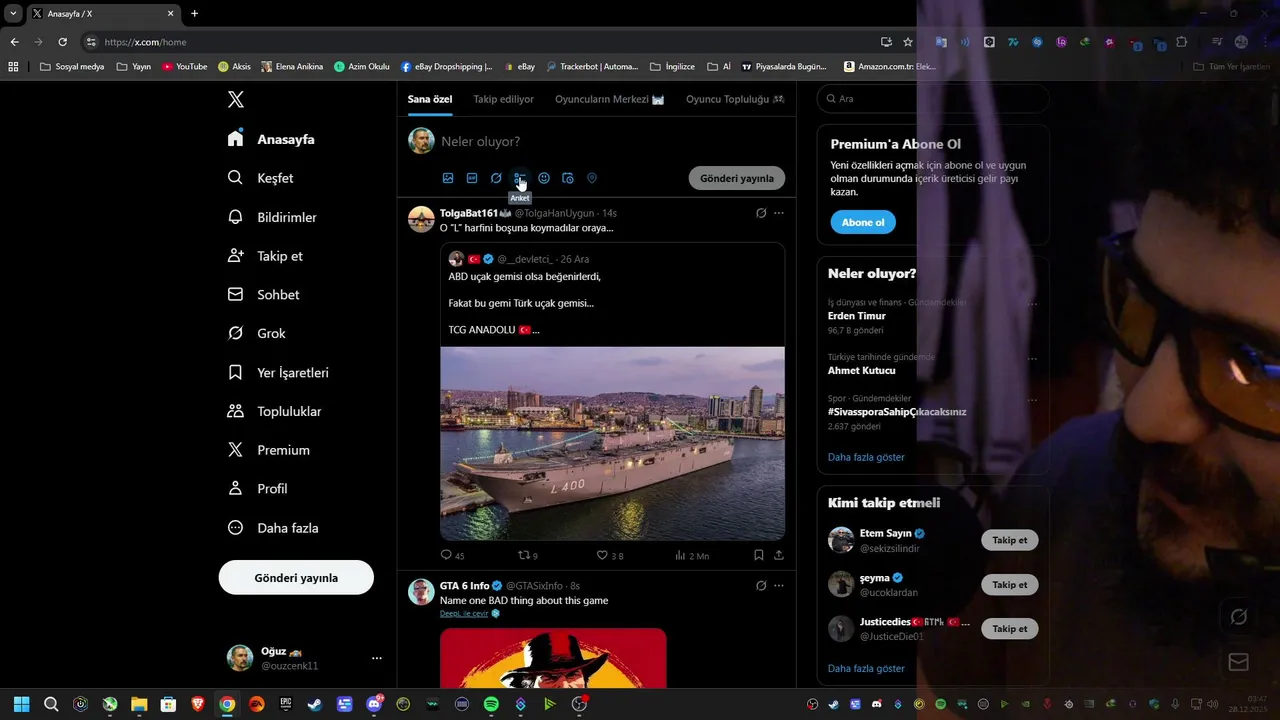Expand Daha fazla in the sidebar
Viewport: 1280px width, 720px height.
click(x=273, y=528)
